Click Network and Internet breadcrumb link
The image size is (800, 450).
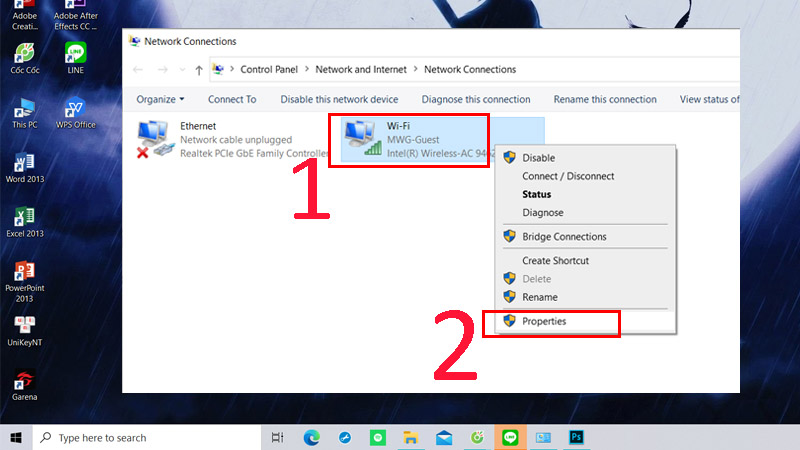[361, 69]
